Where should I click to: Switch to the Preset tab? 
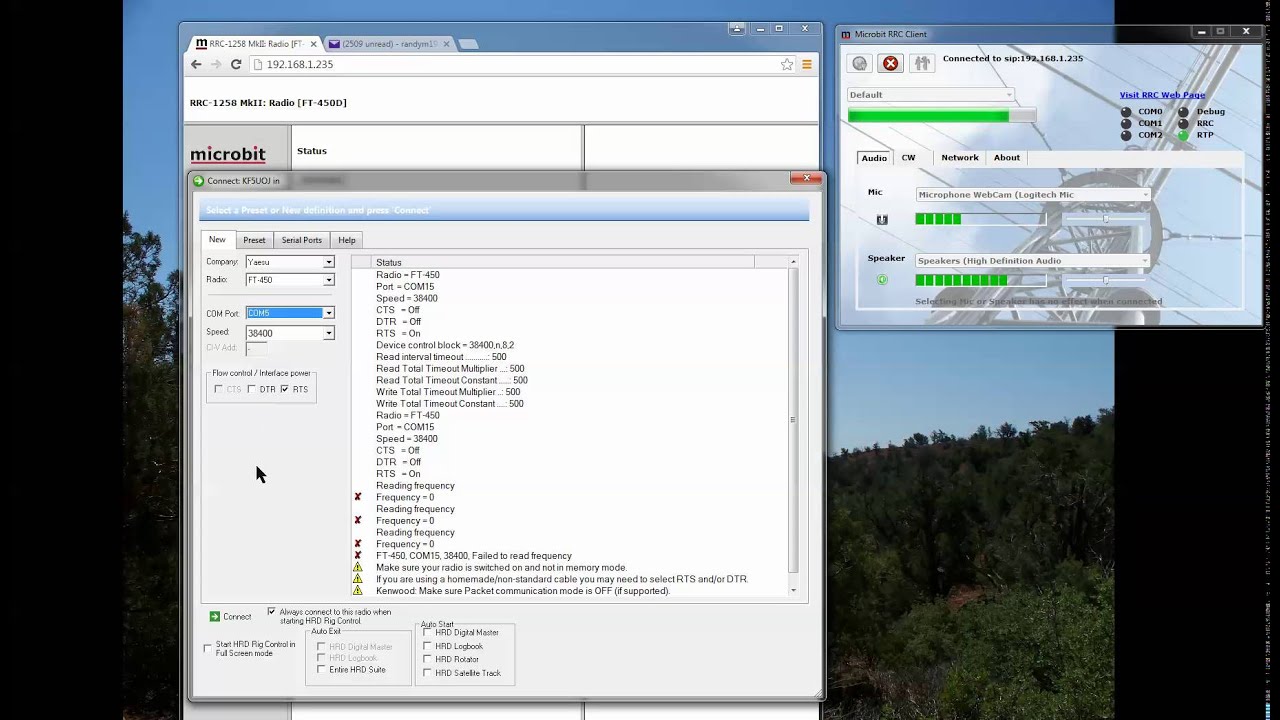coord(254,240)
